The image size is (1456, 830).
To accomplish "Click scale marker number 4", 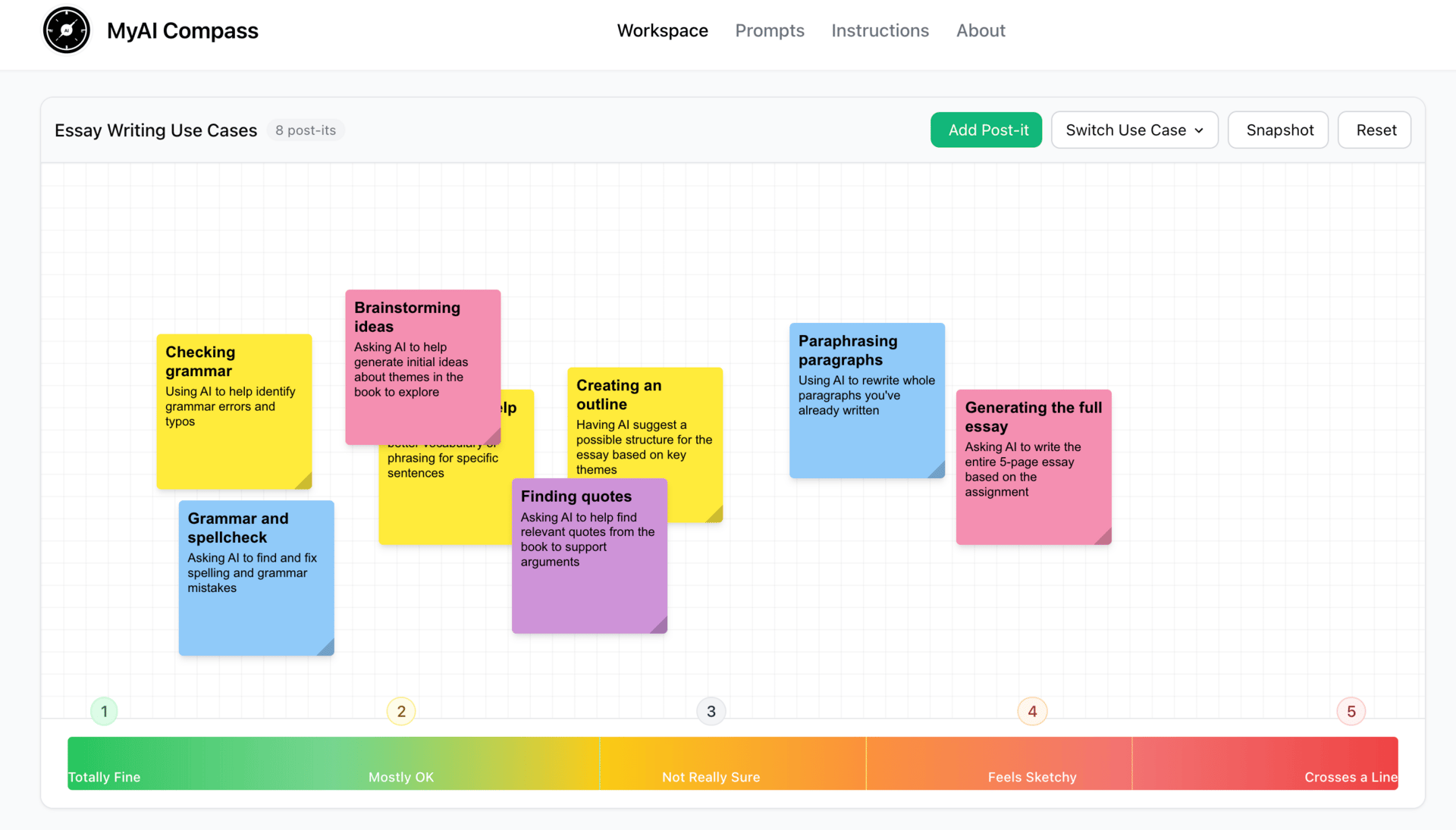I will 1032,711.
